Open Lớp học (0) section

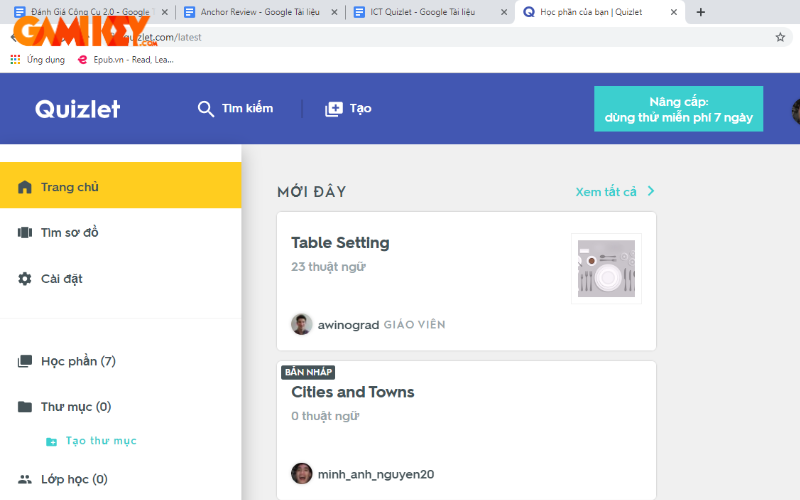74,479
